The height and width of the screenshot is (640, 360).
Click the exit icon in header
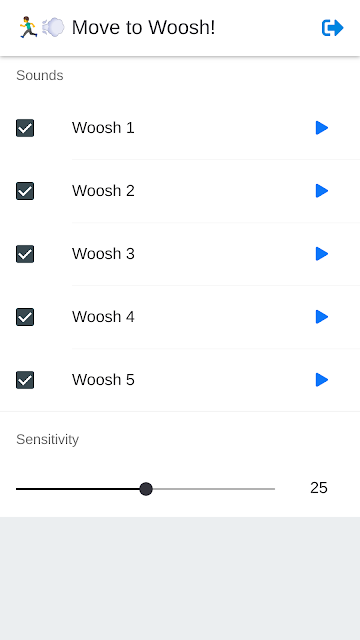(333, 28)
